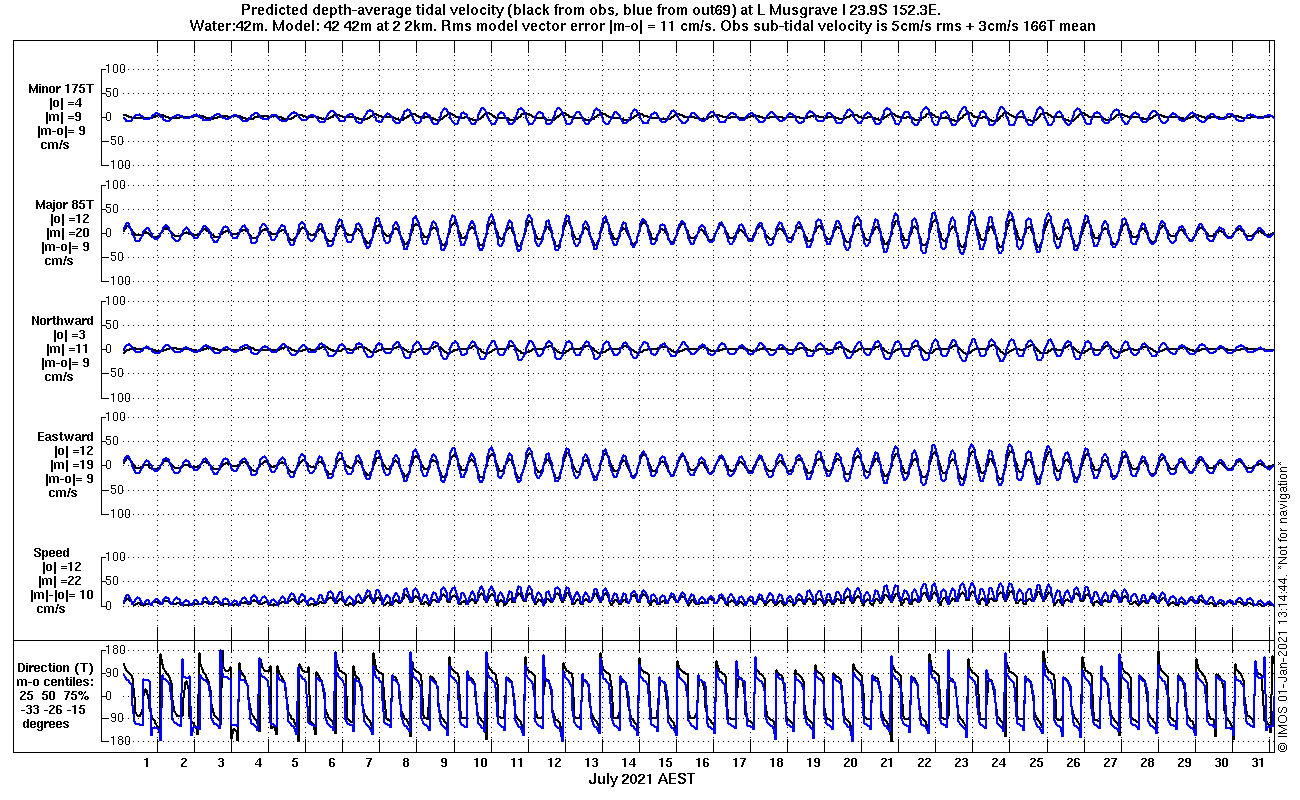Click date label 23 on the time axis
The image size is (1300, 800).
[x=961, y=762]
